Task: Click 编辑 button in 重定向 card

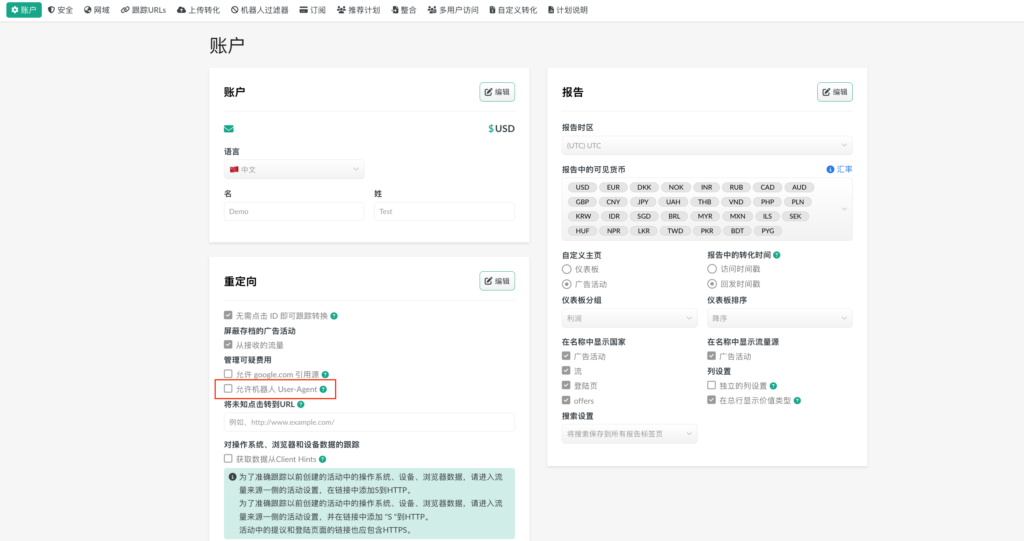Action: pyautogui.click(x=497, y=281)
